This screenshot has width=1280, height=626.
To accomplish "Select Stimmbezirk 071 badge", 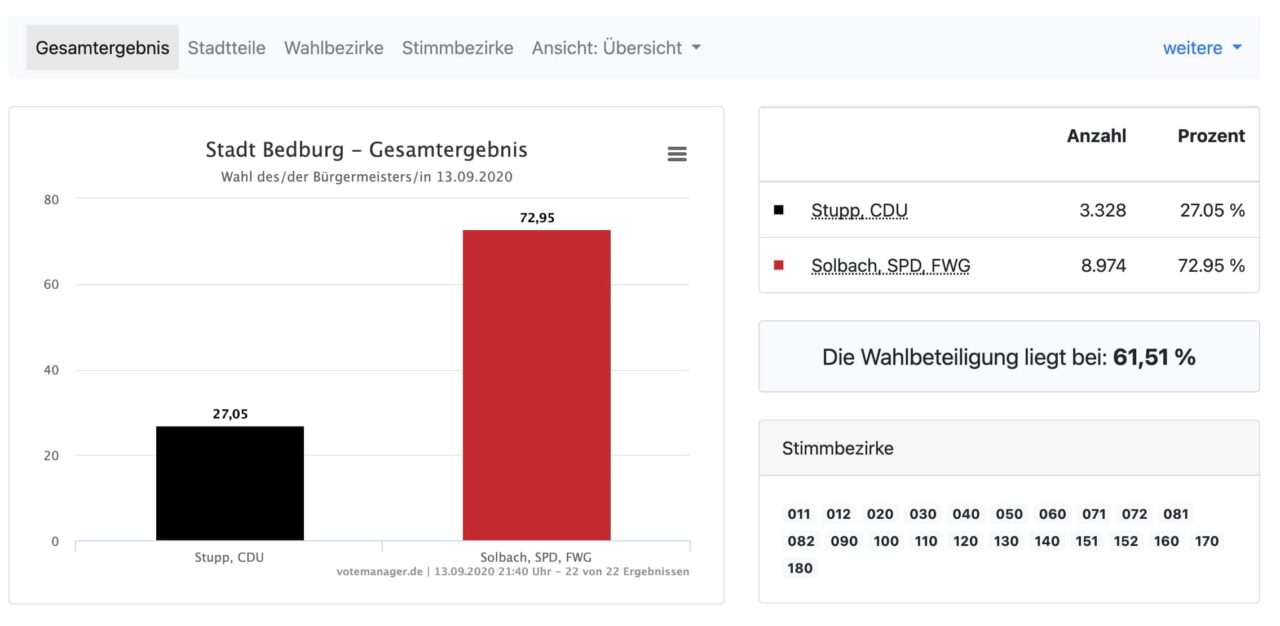I will click(x=1094, y=514).
